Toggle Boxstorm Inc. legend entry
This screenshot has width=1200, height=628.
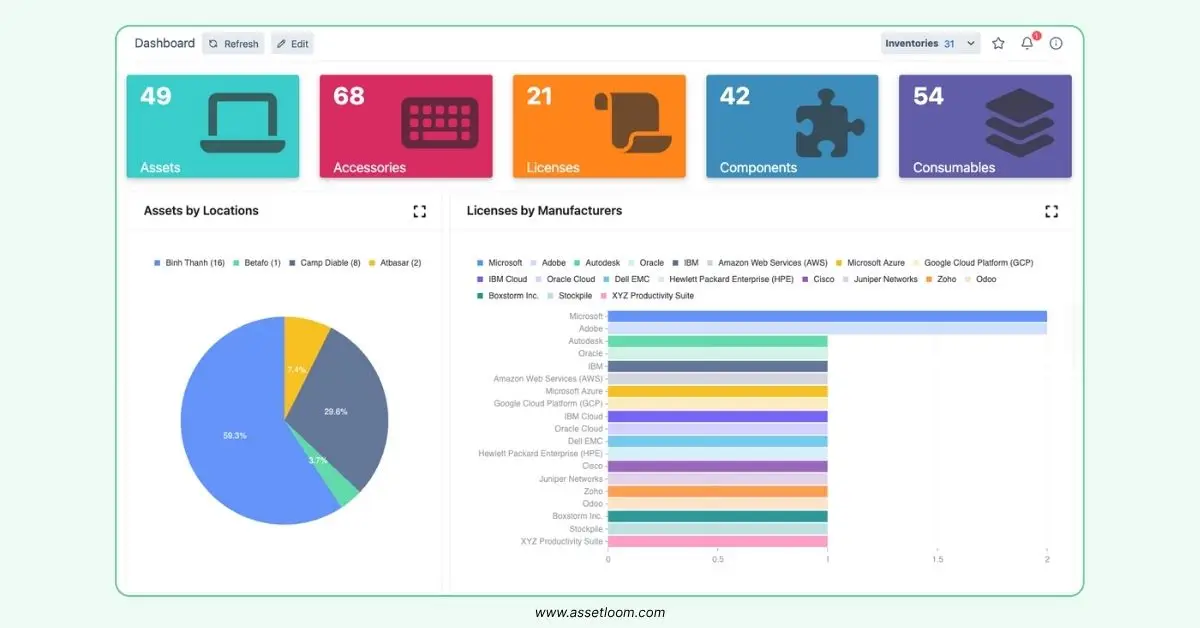508,296
